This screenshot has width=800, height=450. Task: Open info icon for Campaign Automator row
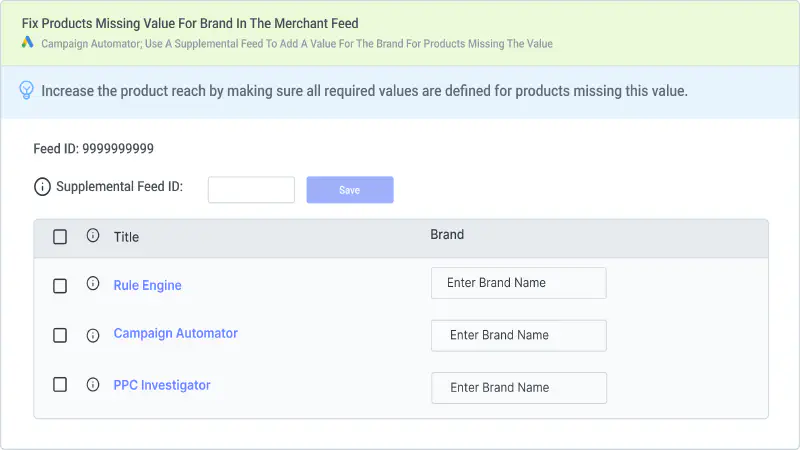pyautogui.click(x=93, y=335)
